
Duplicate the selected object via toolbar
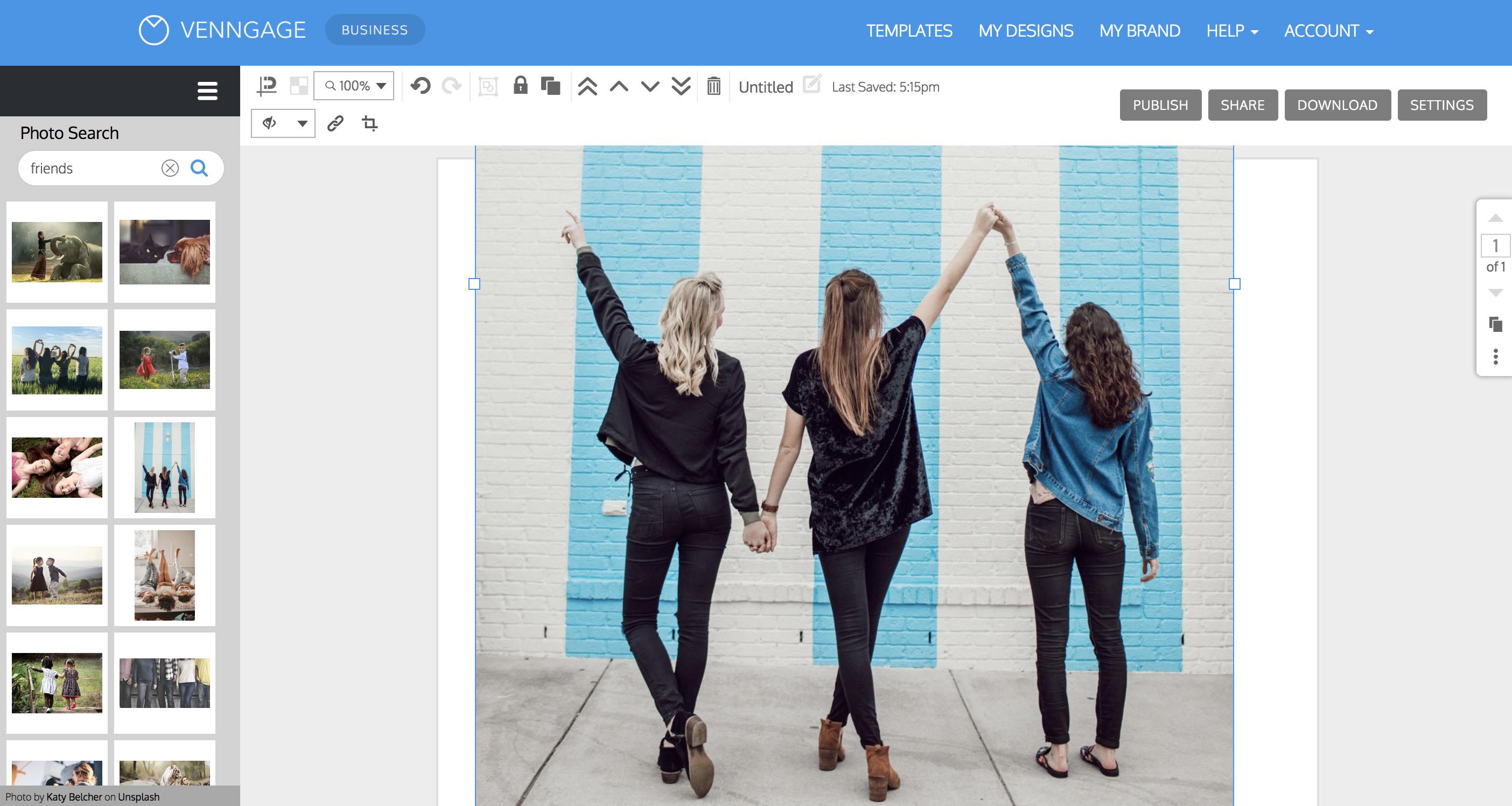(x=550, y=86)
